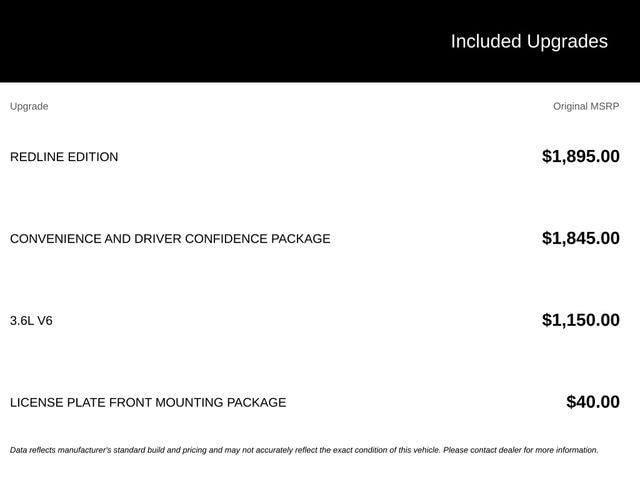This screenshot has width=640, height=480.
Task: Click the word MOUNTING in last row
Action: tap(189, 402)
